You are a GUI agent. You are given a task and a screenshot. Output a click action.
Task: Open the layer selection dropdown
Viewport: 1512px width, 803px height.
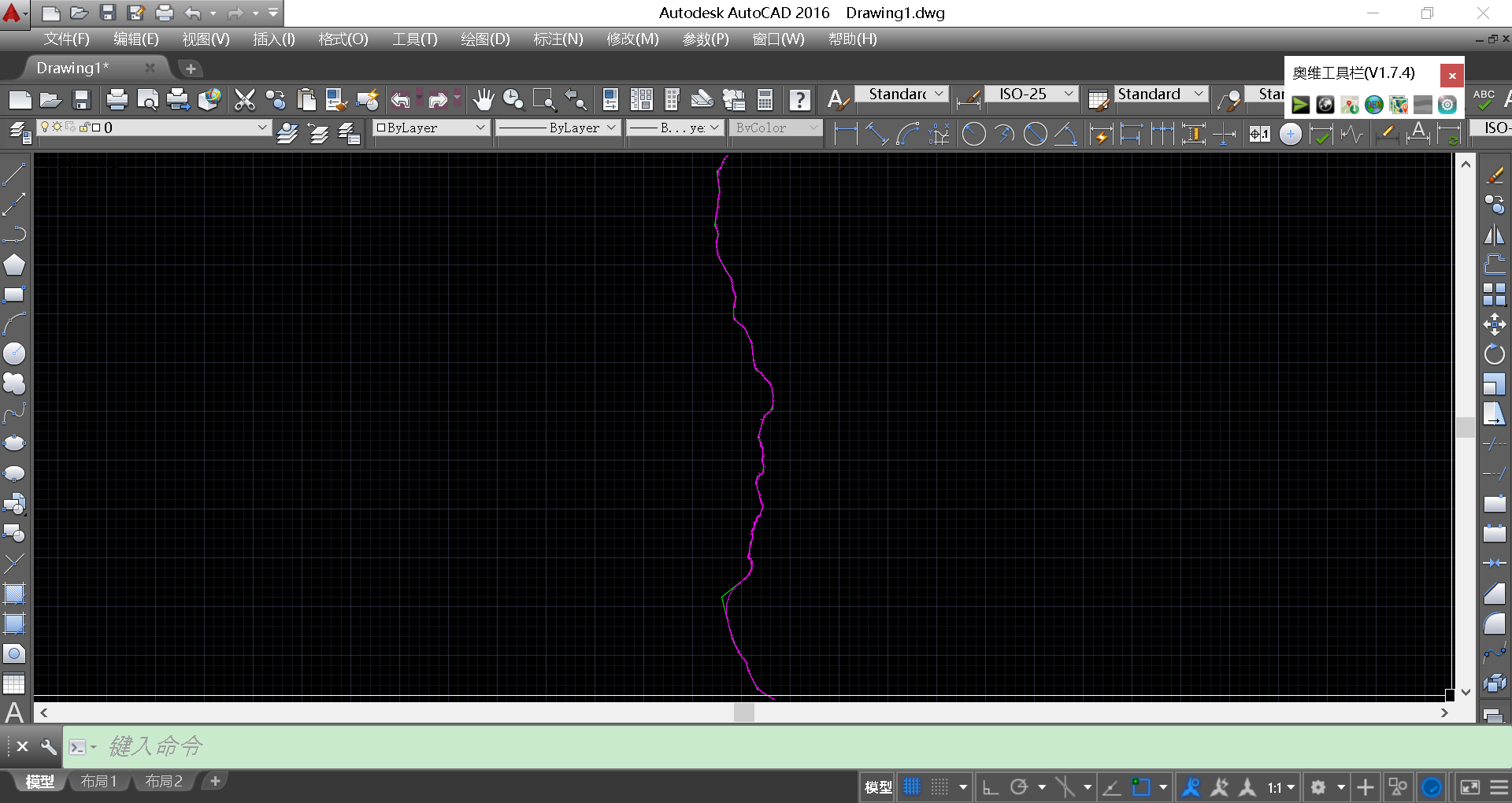(x=262, y=128)
